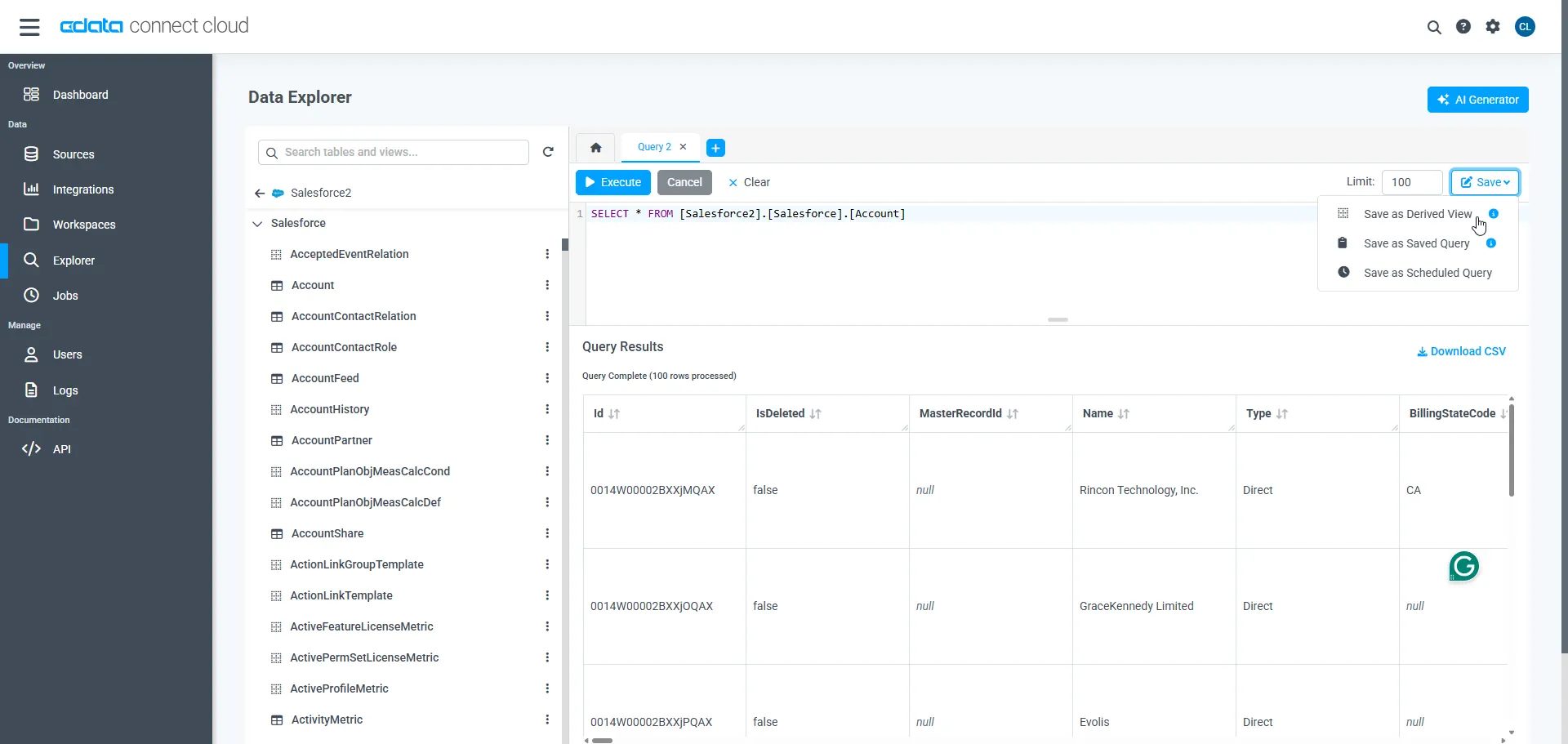Open the Save dropdown menu
Viewport: 1568px width, 744px height.
tap(1485, 182)
